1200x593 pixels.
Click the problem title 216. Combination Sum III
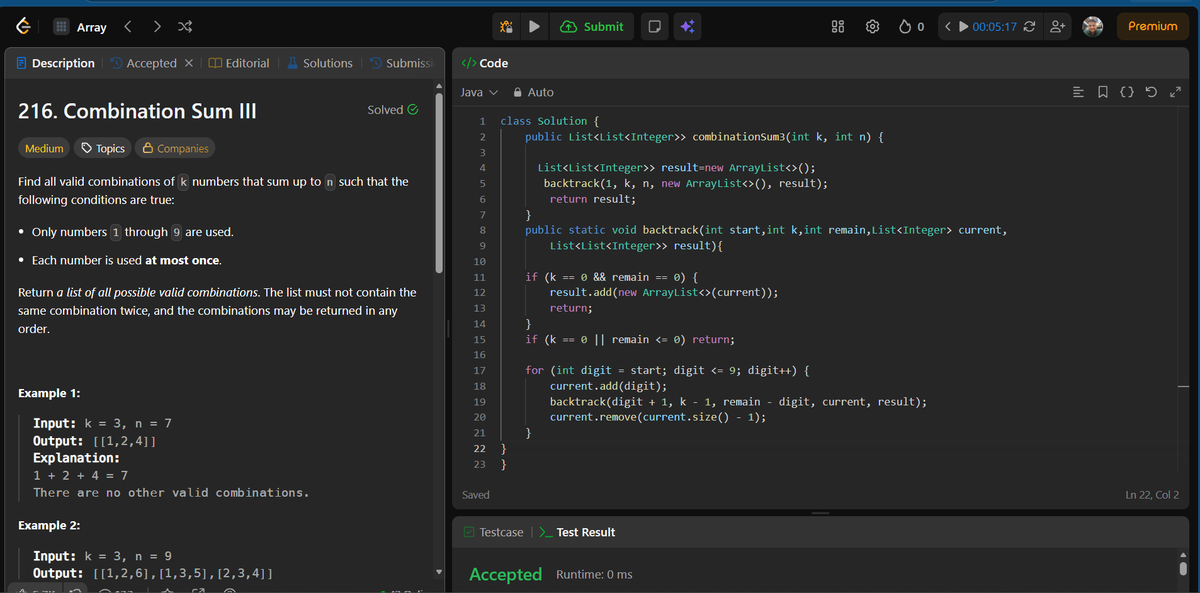(138, 111)
